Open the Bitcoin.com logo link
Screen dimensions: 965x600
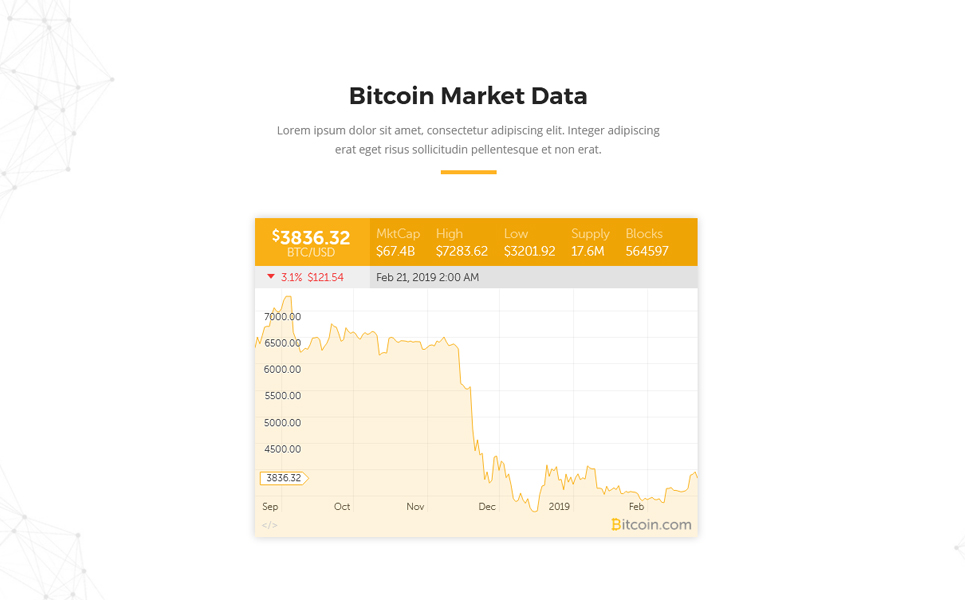[651, 524]
